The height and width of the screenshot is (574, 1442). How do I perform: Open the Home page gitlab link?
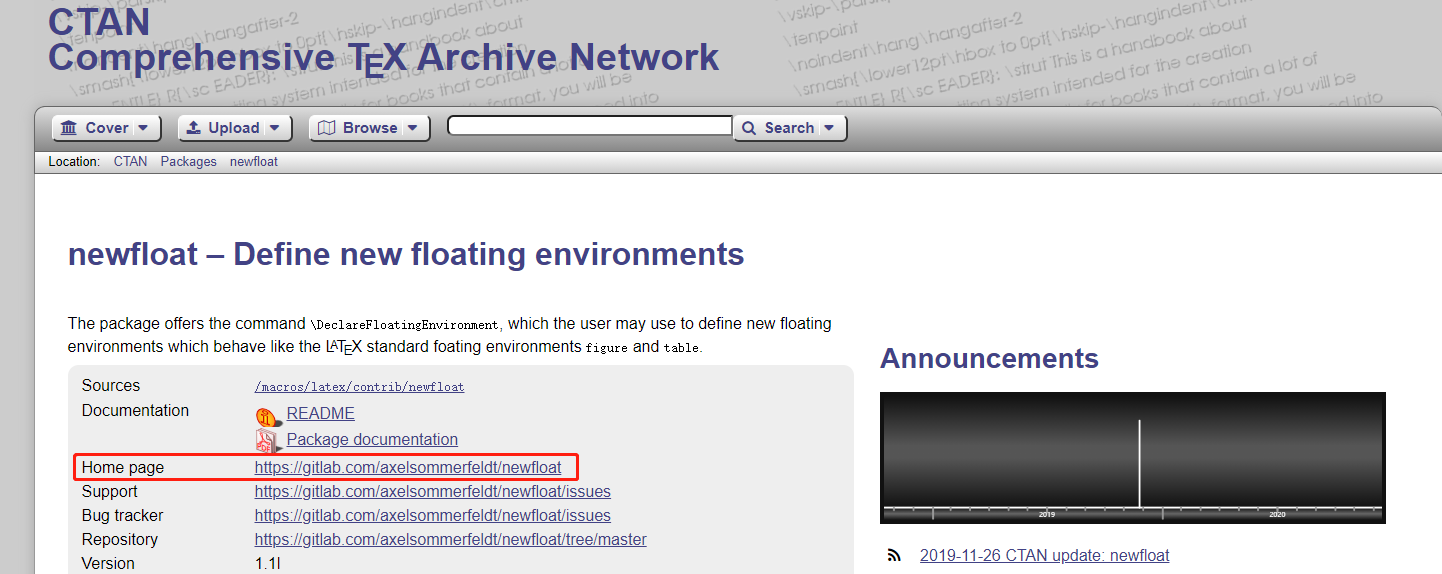408,467
